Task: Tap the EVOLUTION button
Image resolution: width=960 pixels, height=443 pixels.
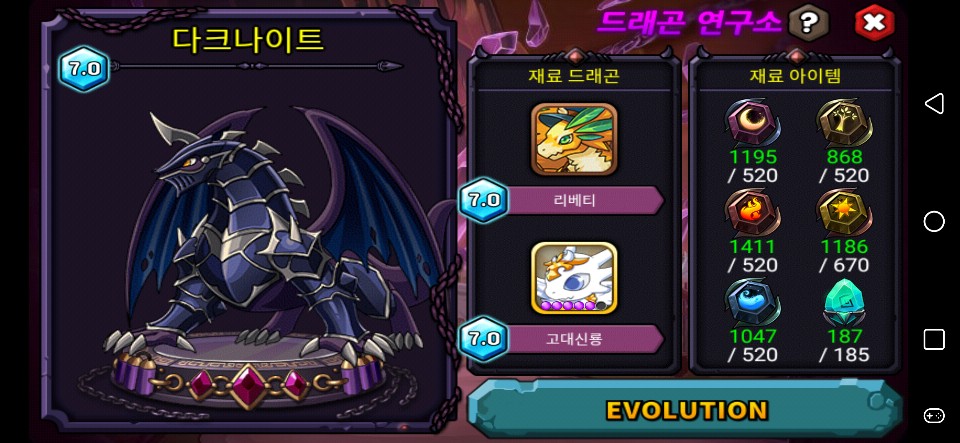Action: pyautogui.click(x=686, y=410)
